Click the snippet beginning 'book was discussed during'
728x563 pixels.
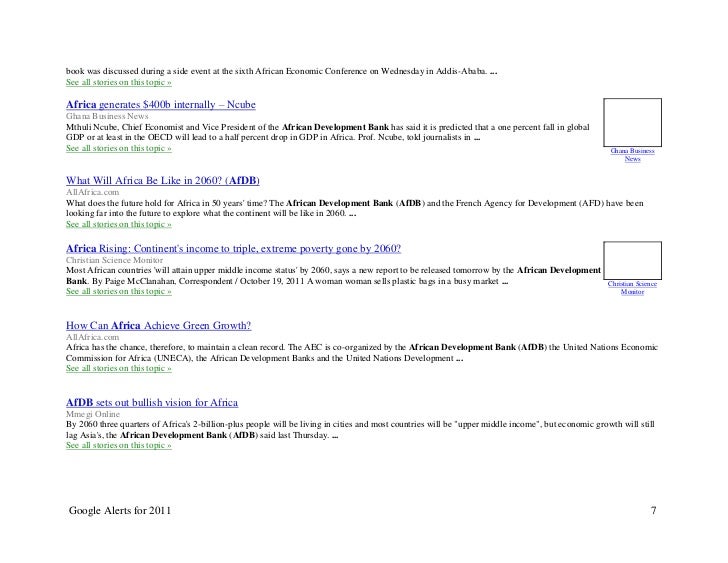pos(281,71)
